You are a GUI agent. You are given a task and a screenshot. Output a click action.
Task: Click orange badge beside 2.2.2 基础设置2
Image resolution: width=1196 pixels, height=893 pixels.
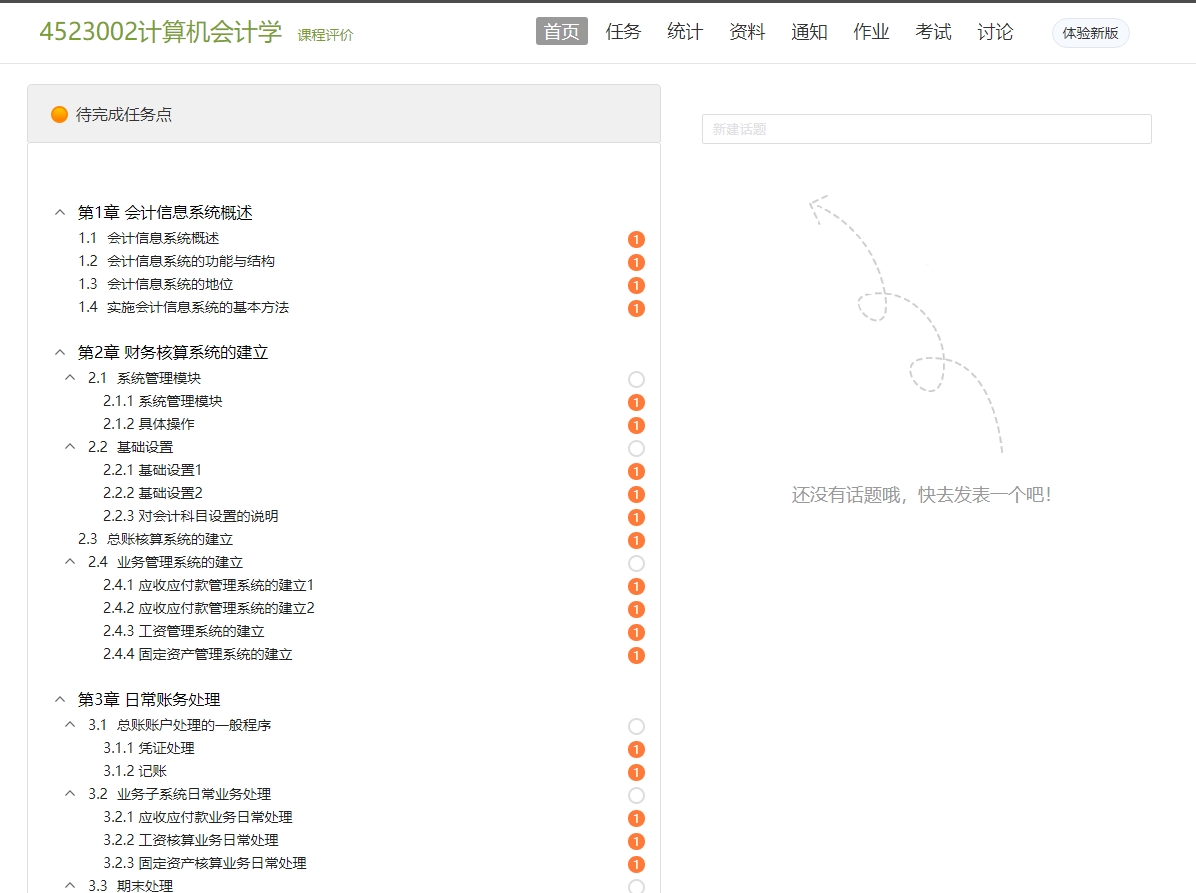(636, 494)
